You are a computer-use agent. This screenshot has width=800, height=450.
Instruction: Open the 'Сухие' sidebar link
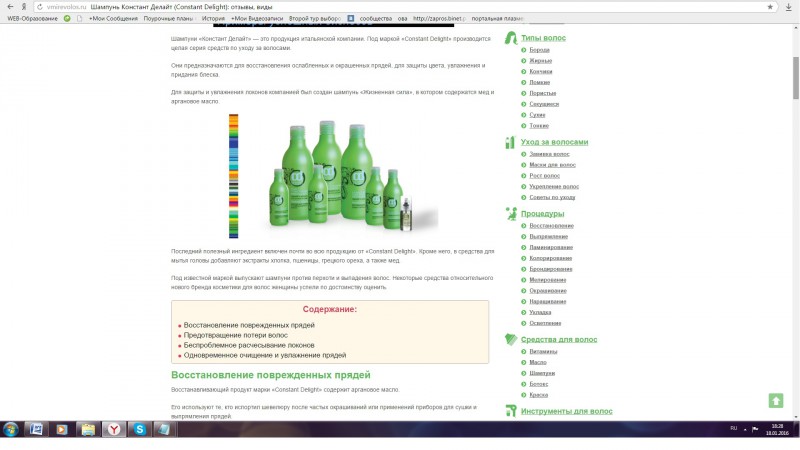tap(537, 115)
